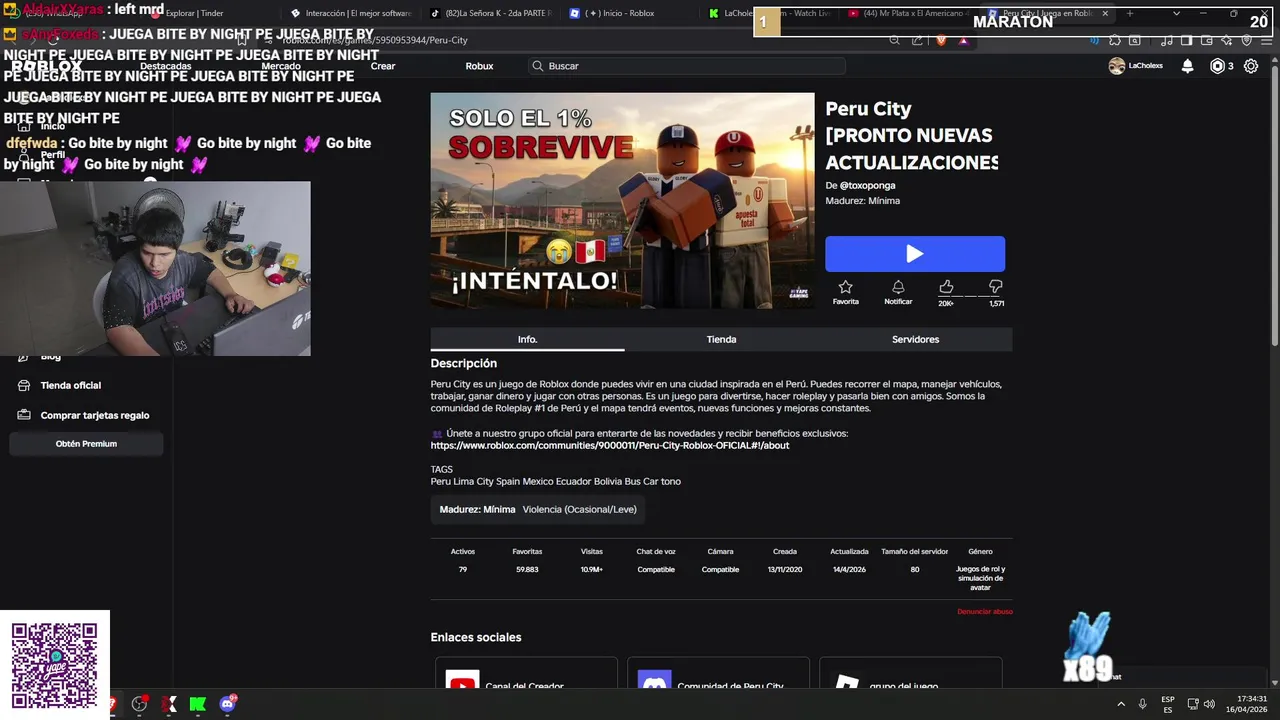1280x720 pixels.
Task: Click the Violencia (Ocasional/Leve) maturity label
Action: pyautogui.click(x=579, y=509)
